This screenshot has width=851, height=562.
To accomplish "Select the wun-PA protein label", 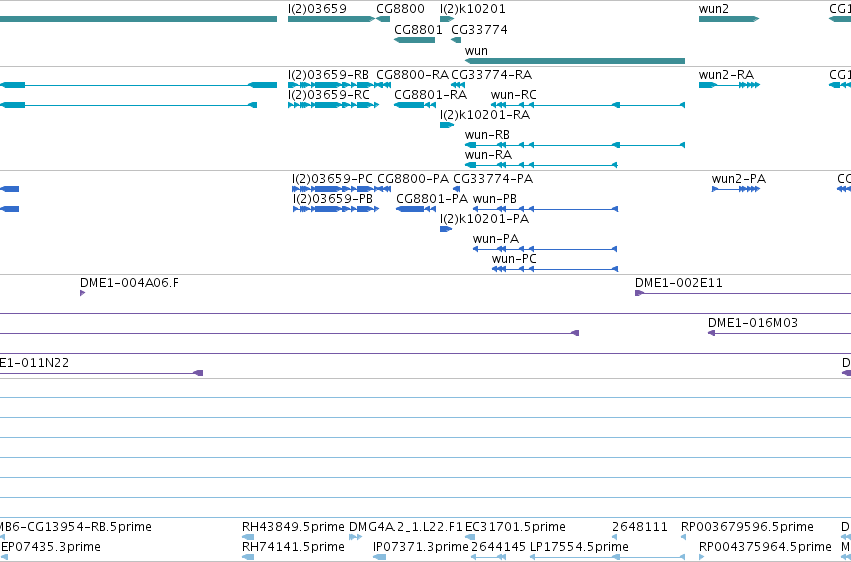I will (x=496, y=239).
